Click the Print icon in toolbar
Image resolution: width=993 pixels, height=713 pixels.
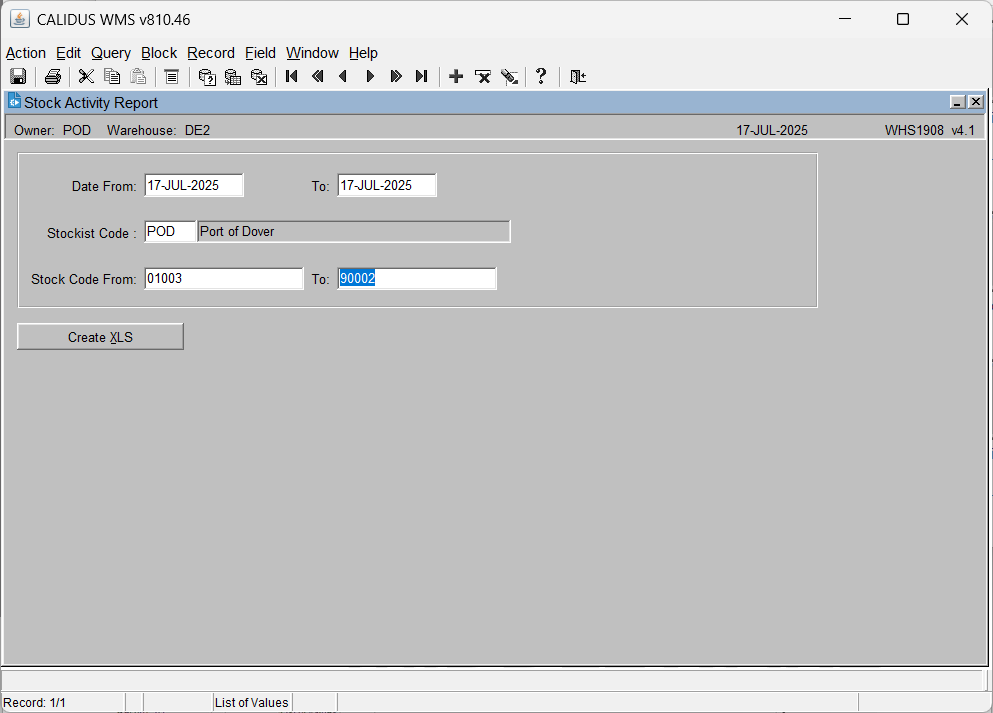[53, 77]
